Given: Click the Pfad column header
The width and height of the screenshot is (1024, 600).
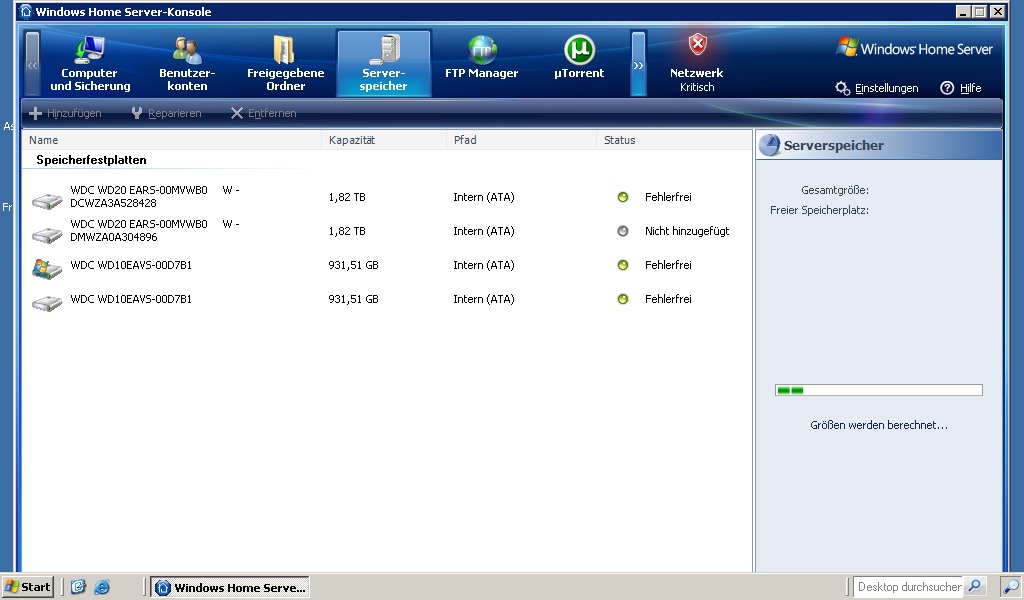Looking at the screenshot, I should pos(521,140).
